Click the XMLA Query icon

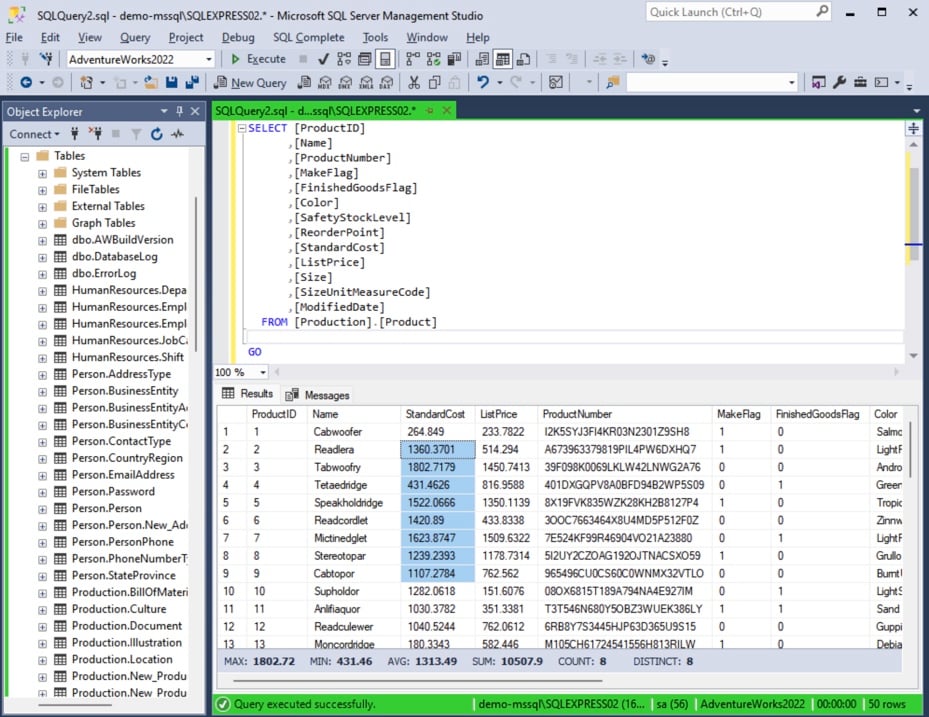367,82
